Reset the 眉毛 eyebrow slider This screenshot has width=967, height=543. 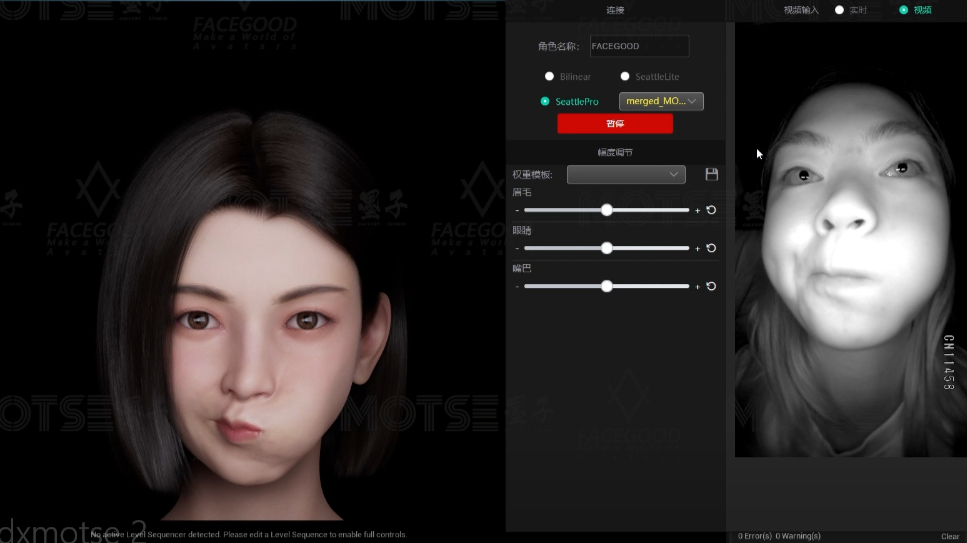[x=711, y=210]
